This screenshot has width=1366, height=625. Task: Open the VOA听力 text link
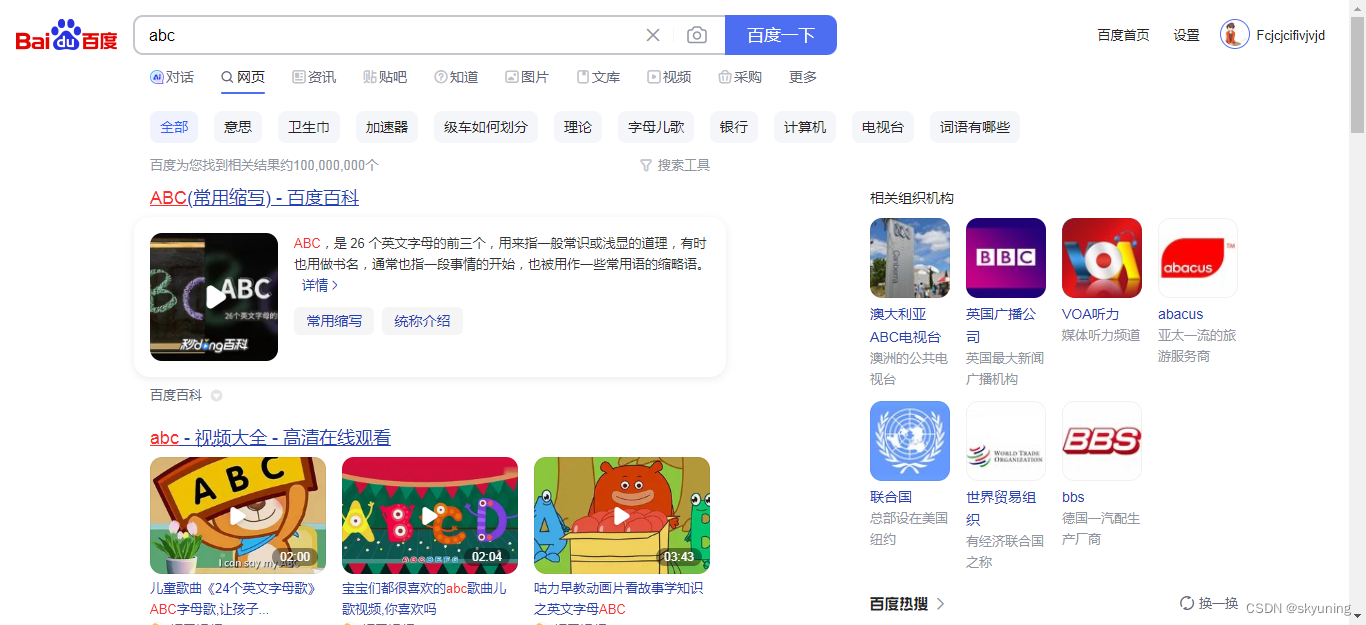coord(1091,314)
